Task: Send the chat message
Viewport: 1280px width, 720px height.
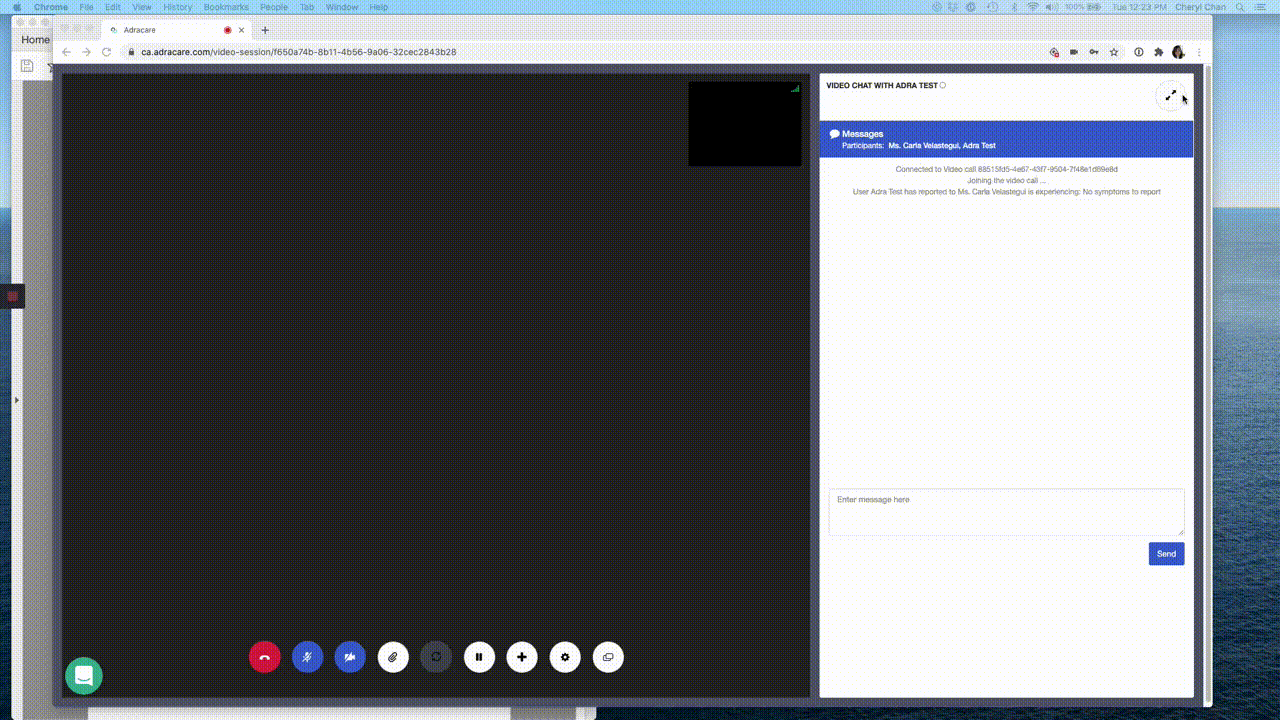Action: tap(1166, 554)
